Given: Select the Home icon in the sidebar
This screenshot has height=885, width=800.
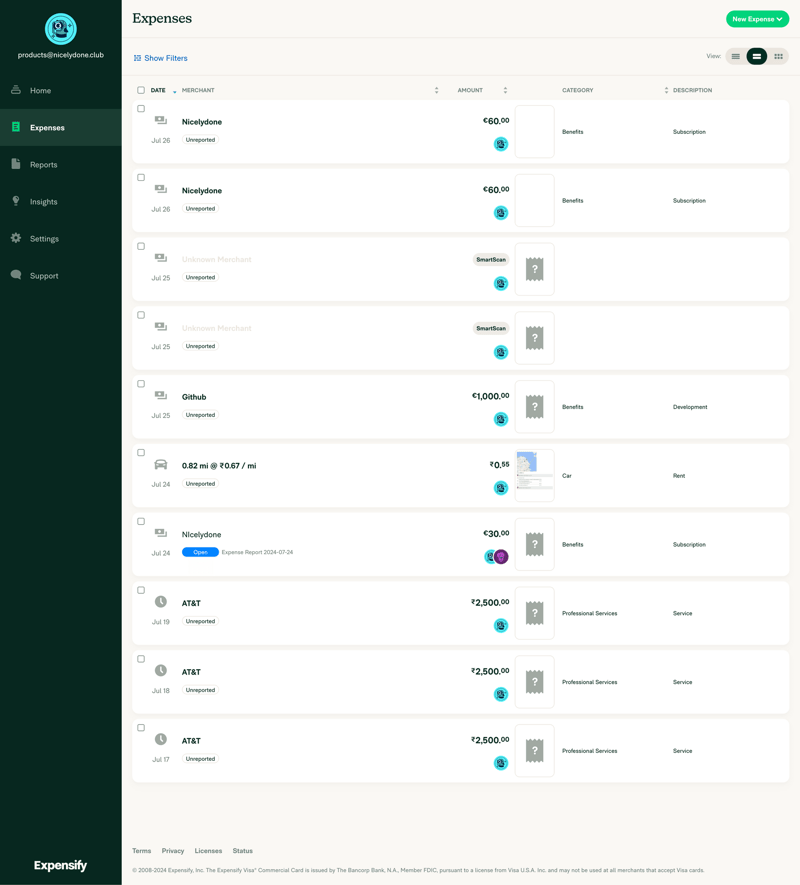Looking at the screenshot, I should (15, 90).
